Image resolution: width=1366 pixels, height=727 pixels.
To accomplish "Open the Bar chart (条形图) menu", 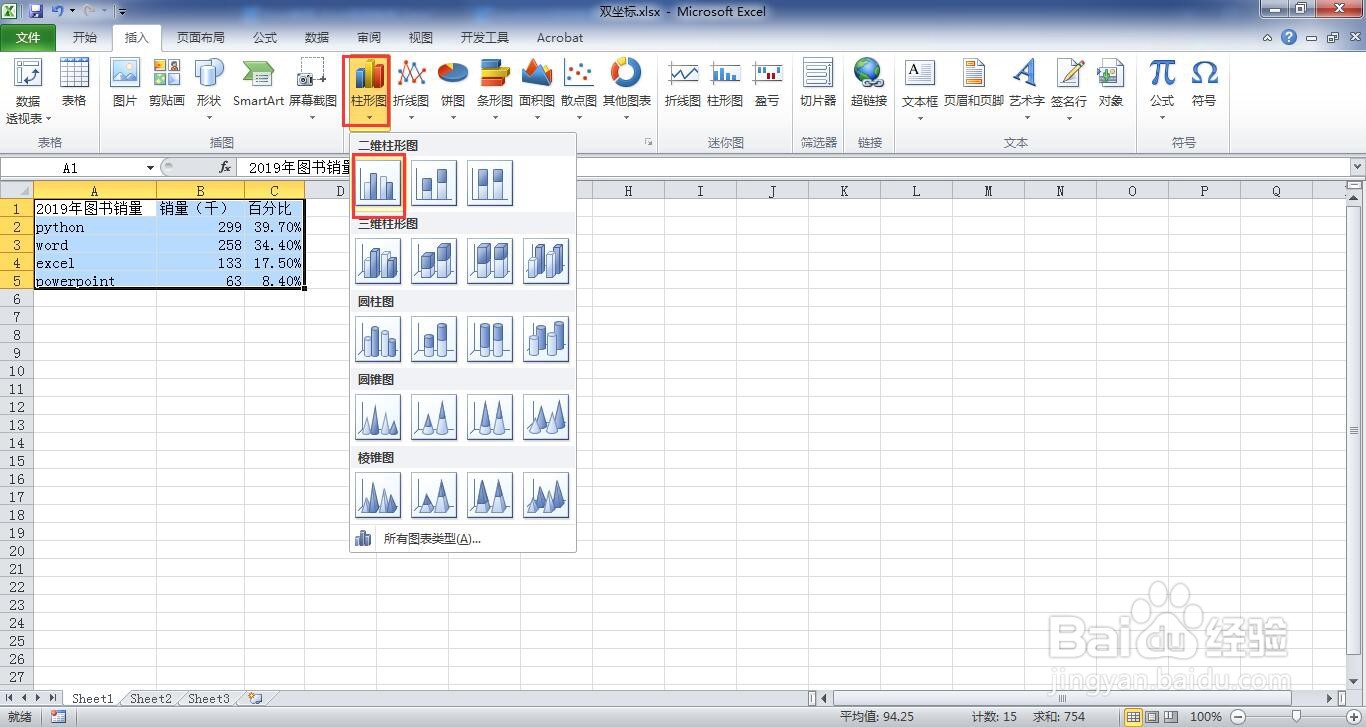I will click(x=495, y=91).
